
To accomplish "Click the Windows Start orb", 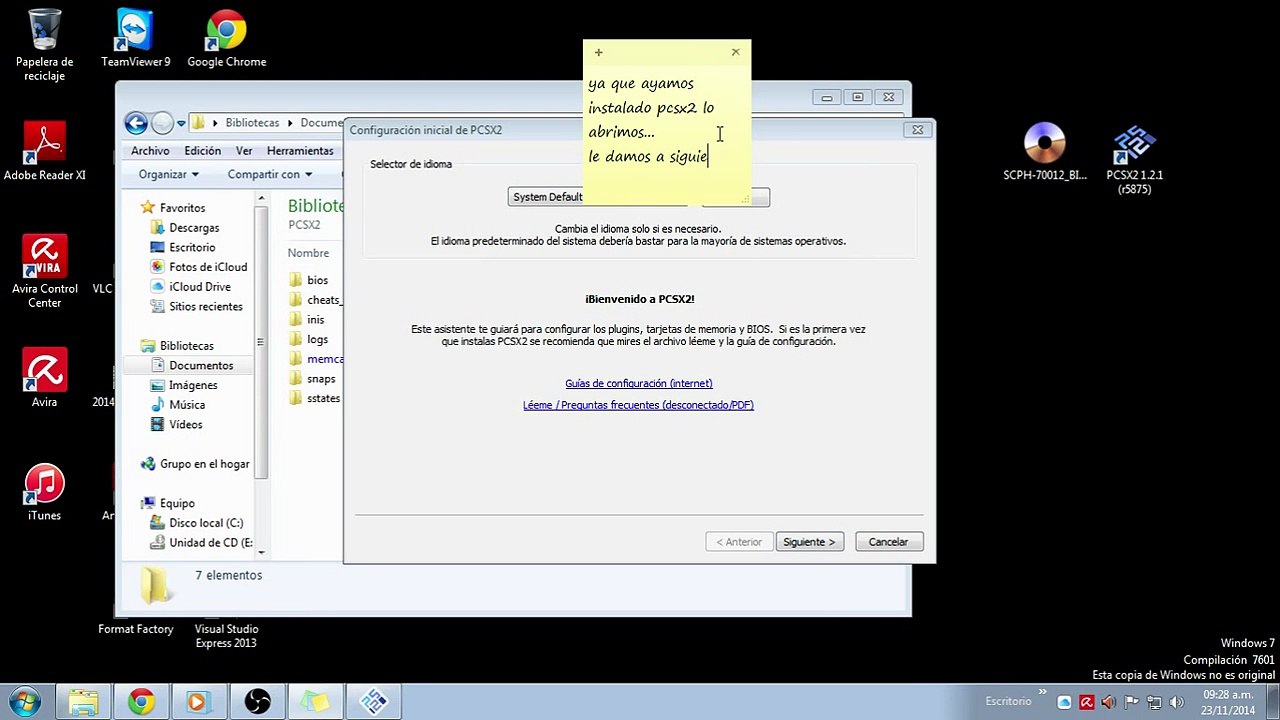I will pos(24,701).
